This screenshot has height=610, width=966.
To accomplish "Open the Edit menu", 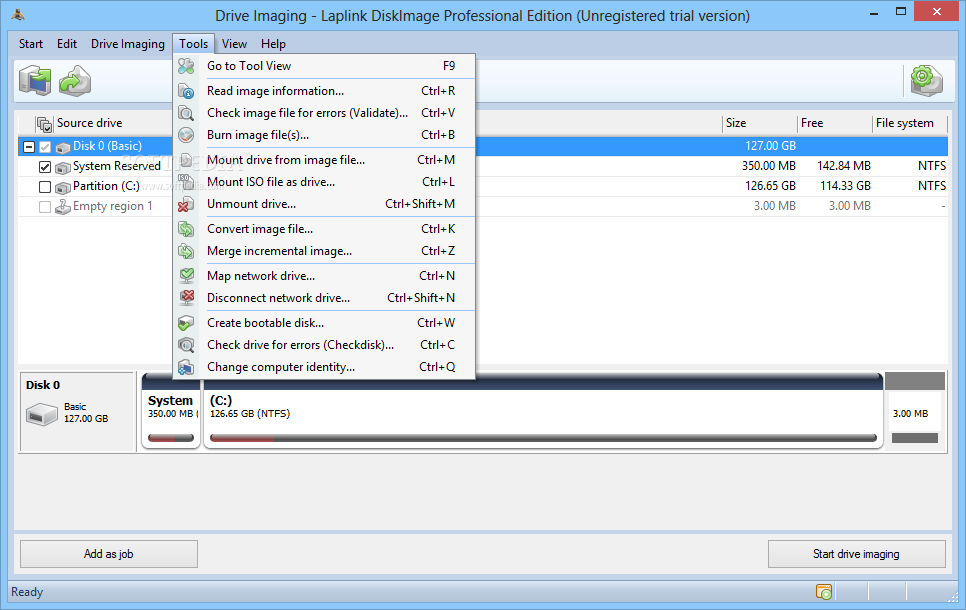I will [x=67, y=44].
